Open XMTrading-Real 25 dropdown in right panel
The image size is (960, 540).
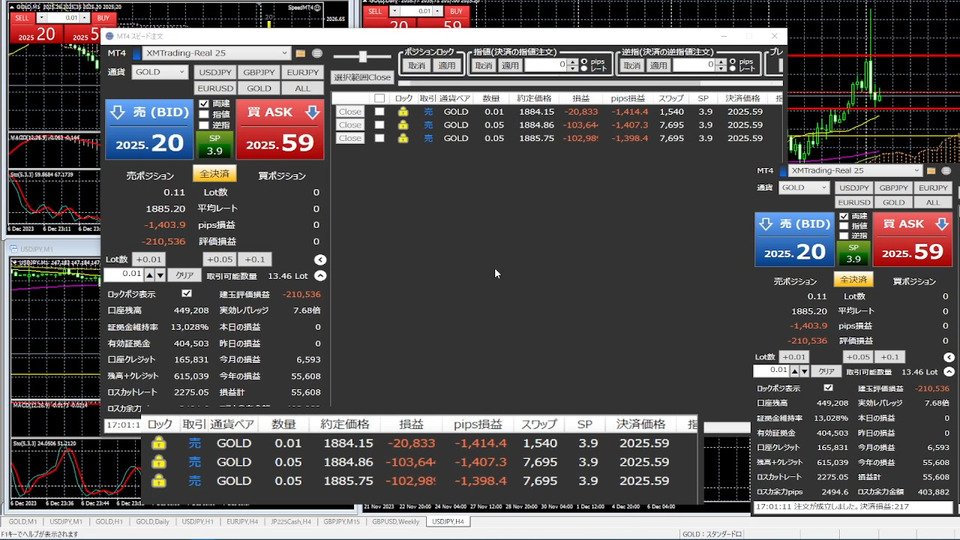coord(855,171)
